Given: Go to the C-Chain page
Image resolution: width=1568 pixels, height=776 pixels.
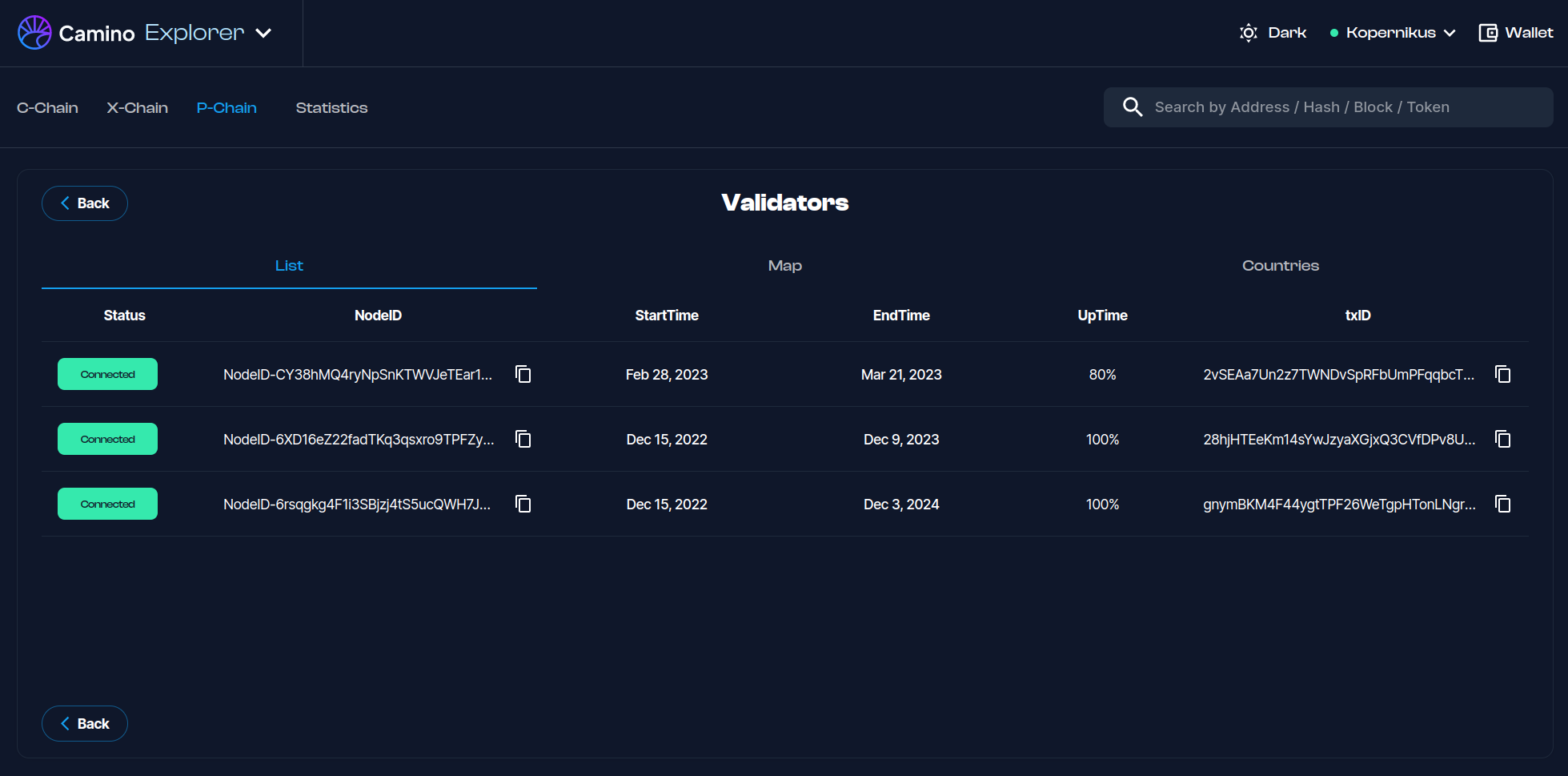Looking at the screenshot, I should [x=47, y=108].
